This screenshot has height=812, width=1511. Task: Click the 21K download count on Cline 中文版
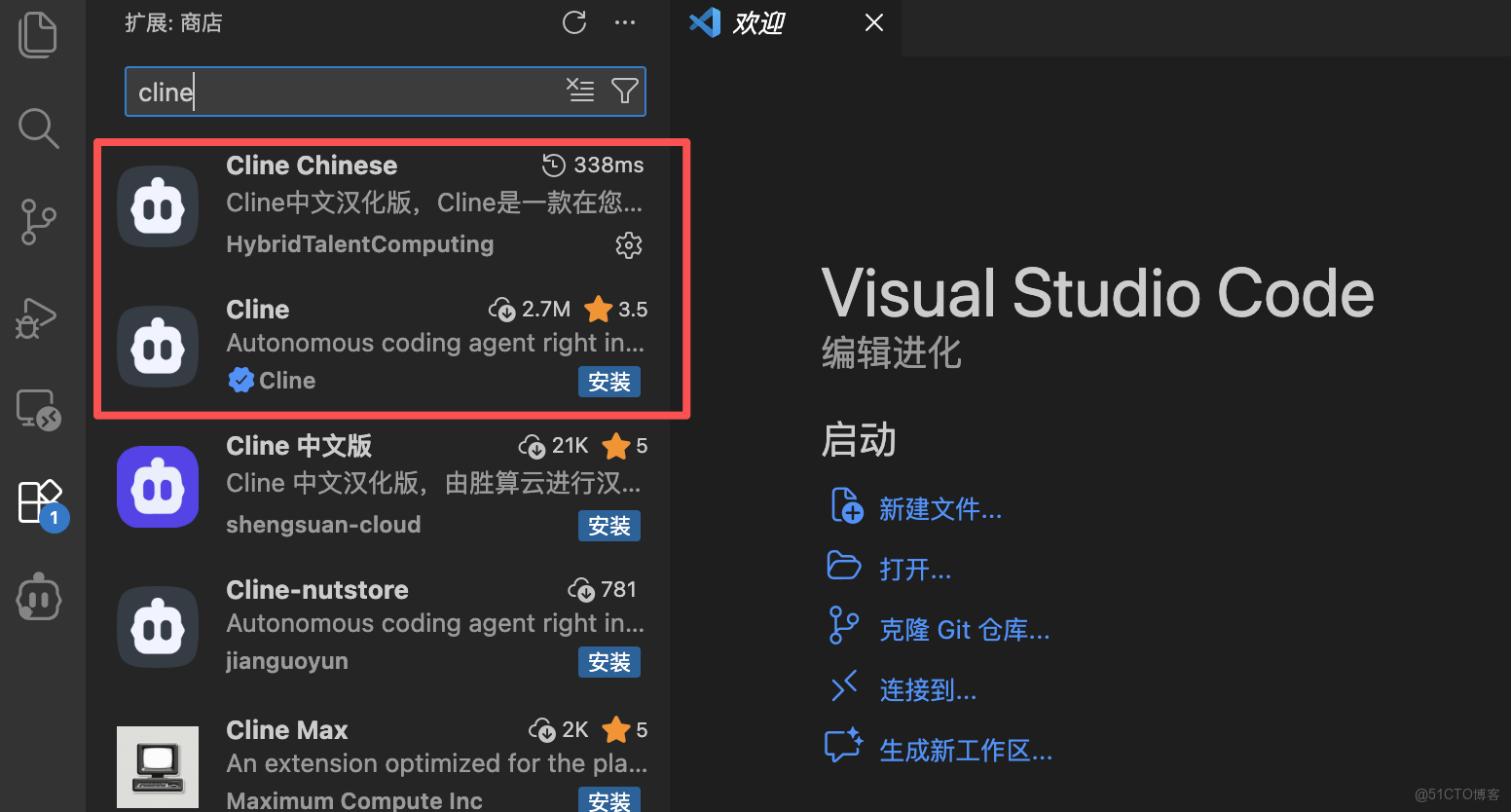click(x=554, y=446)
